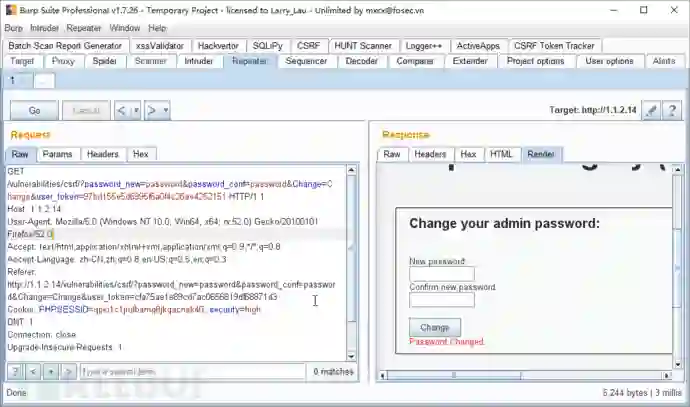The height and width of the screenshot is (407, 690).
Task: Select the response Raw tab
Action: point(392,154)
